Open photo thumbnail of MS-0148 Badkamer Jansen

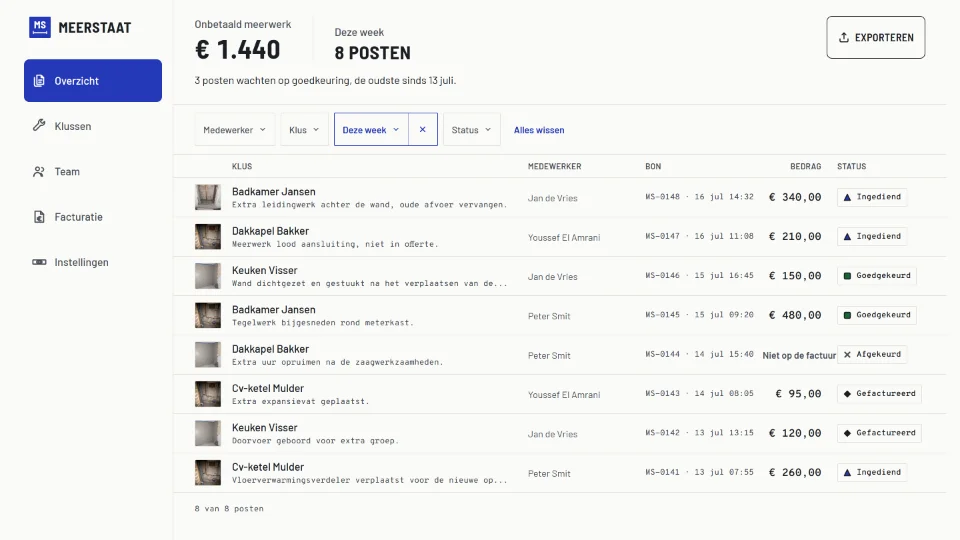click(208, 197)
